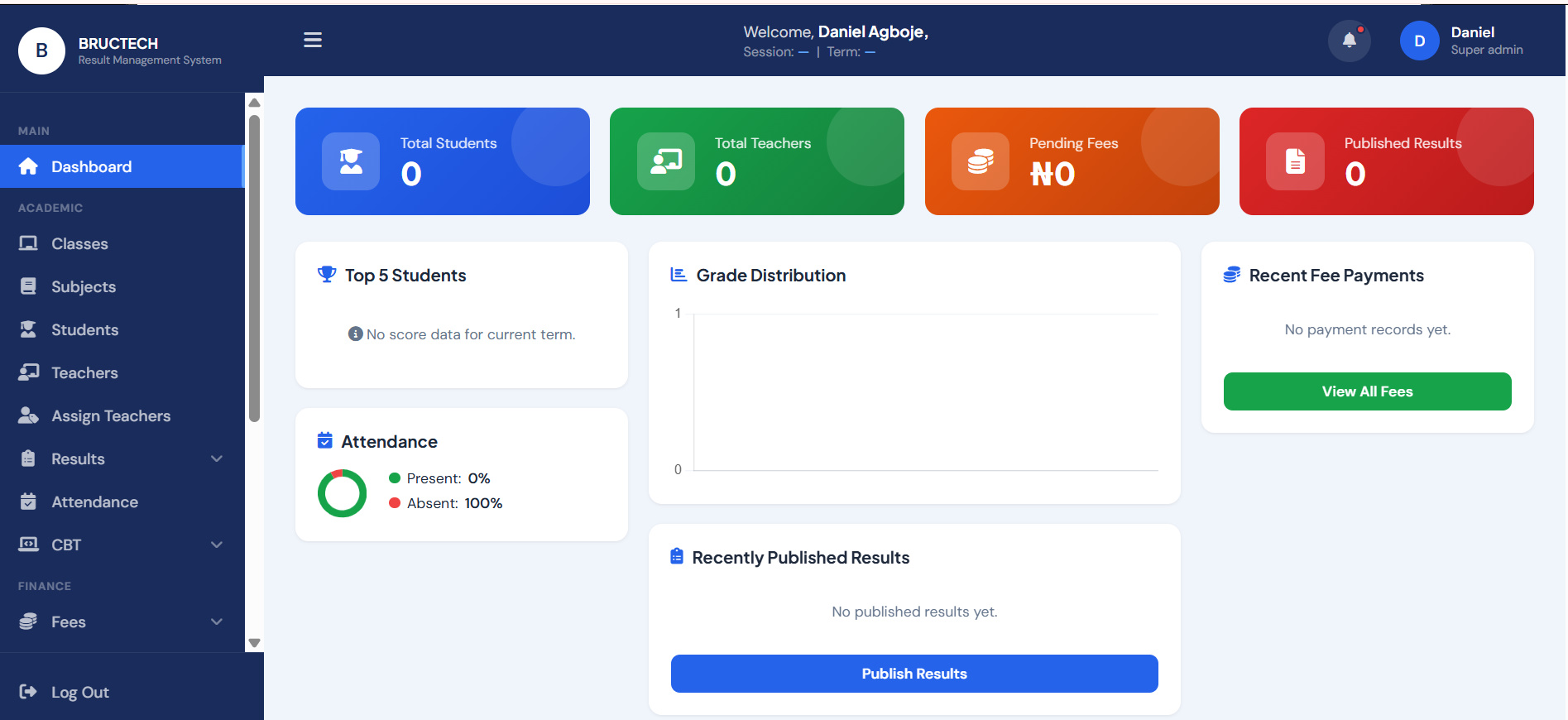Screen dimensions: 1568x720
Task: Click the Log Out arrow icon
Action: [28, 692]
